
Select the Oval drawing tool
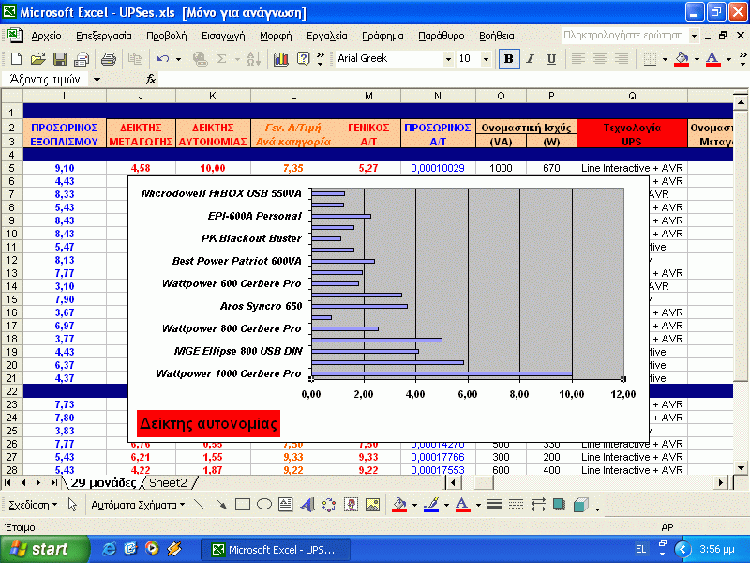click(x=264, y=505)
